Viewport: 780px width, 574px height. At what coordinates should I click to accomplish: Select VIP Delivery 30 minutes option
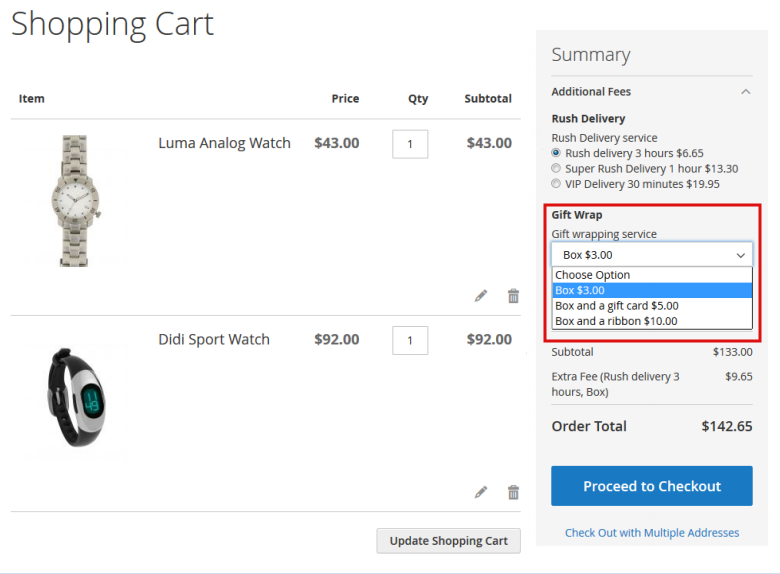557,184
